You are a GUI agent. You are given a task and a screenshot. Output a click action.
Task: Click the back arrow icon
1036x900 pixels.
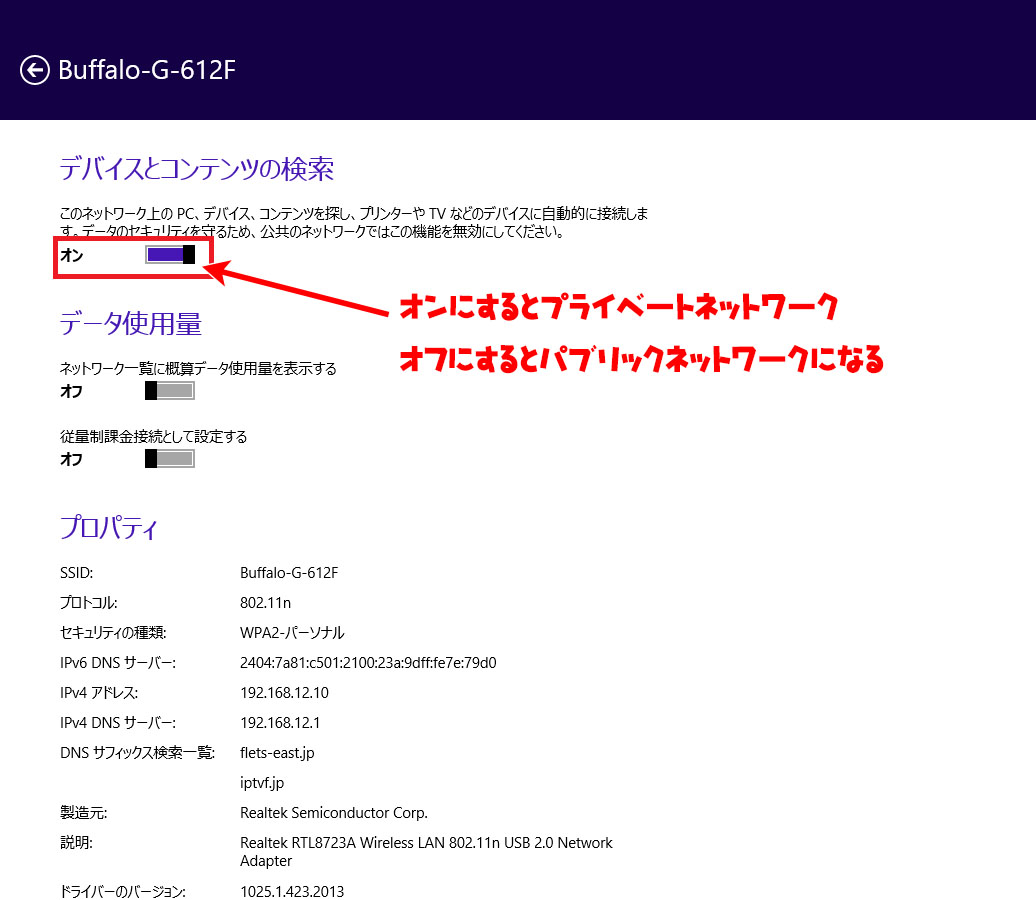click(x=34, y=70)
